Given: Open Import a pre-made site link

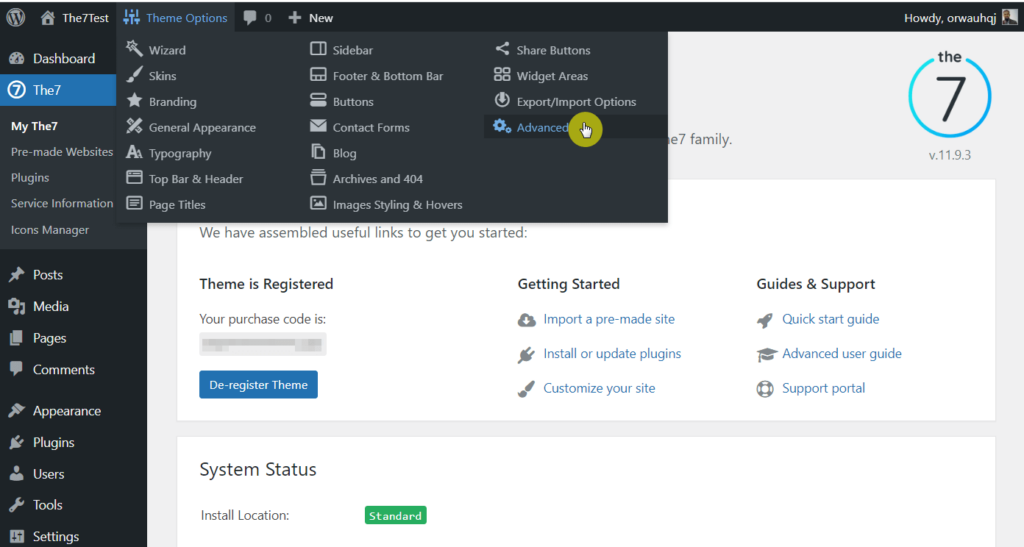Looking at the screenshot, I should coord(609,319).
